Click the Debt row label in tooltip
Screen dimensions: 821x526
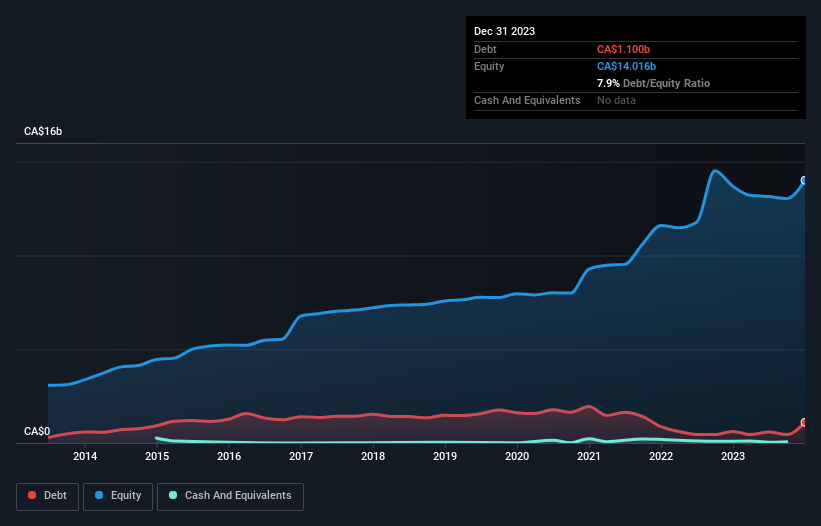coord(485,49)
